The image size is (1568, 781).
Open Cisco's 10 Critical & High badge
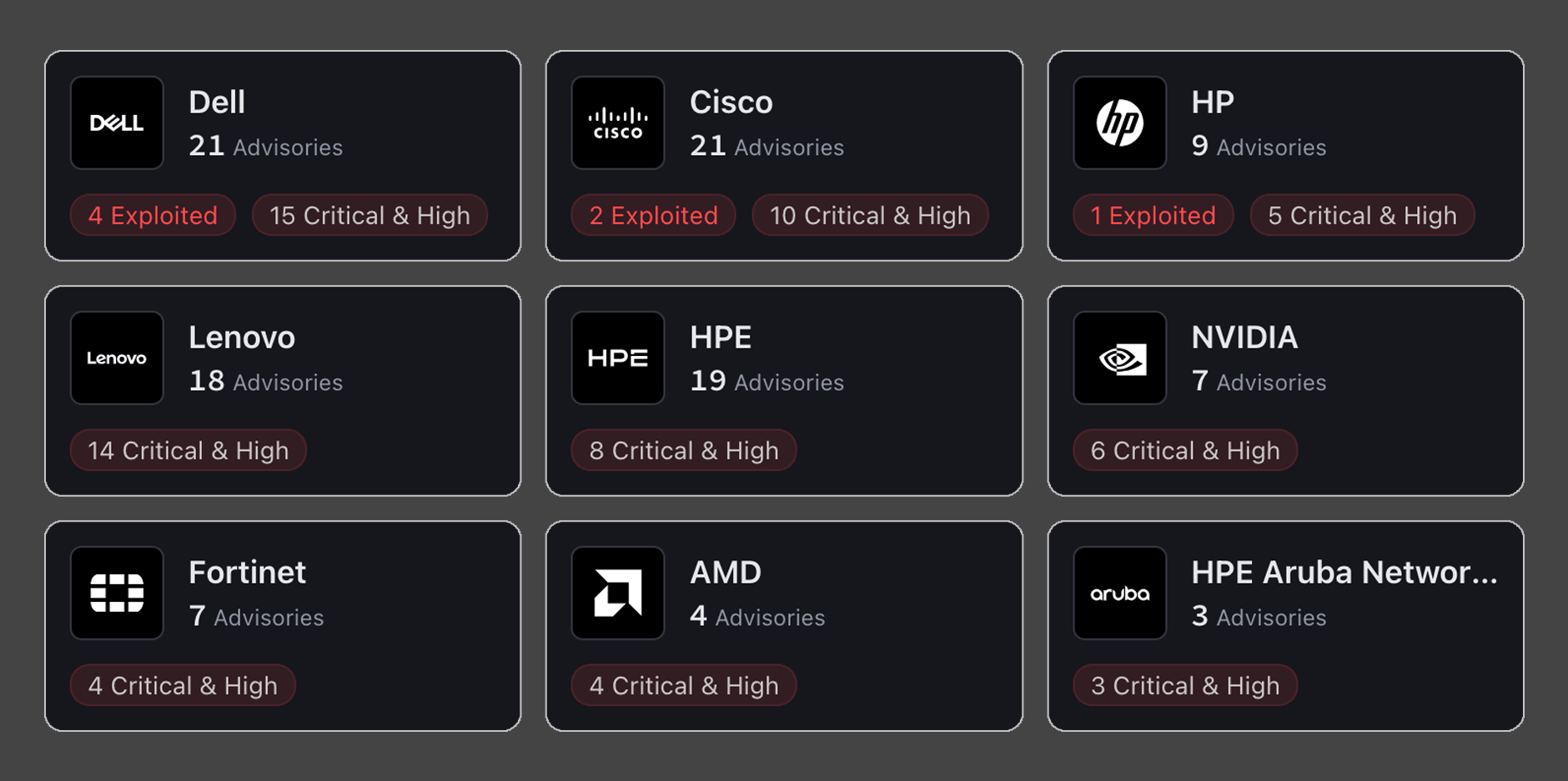(870, 215)
